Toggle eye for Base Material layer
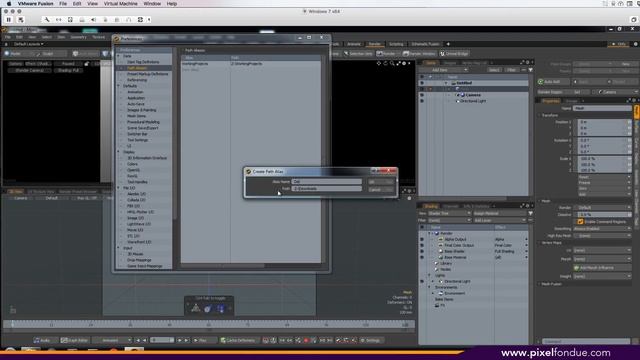640x360 pixels. 422,258
